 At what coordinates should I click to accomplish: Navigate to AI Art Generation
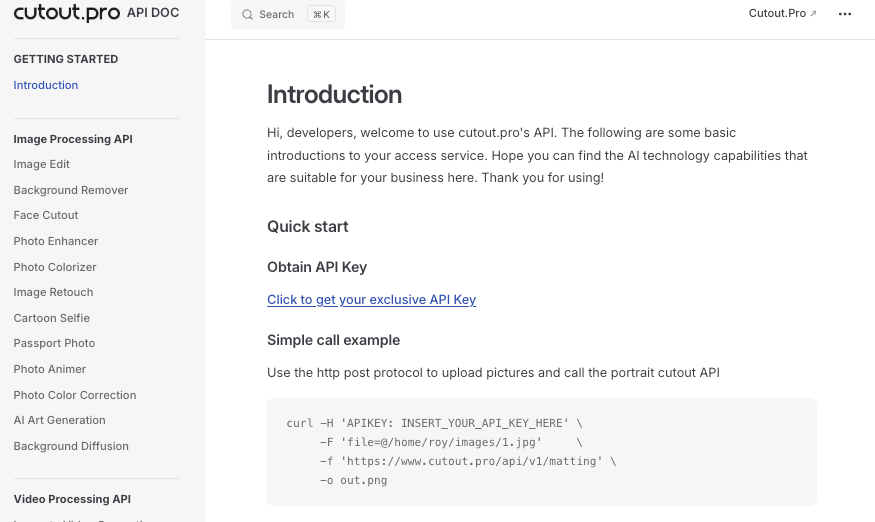60,420
